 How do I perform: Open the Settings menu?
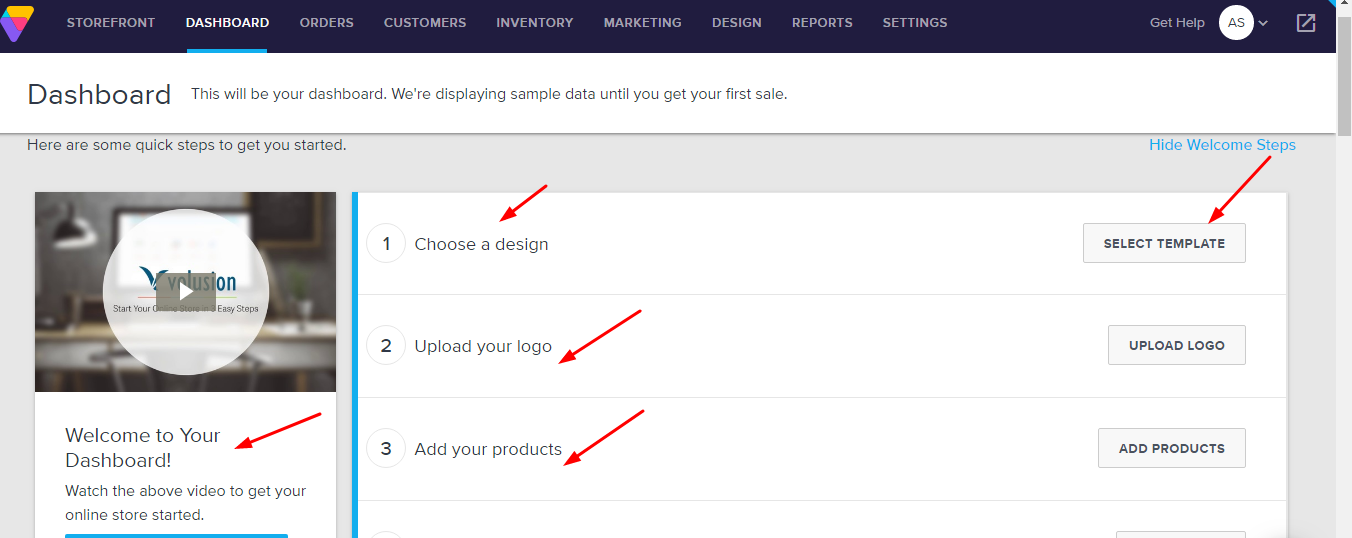915,23
